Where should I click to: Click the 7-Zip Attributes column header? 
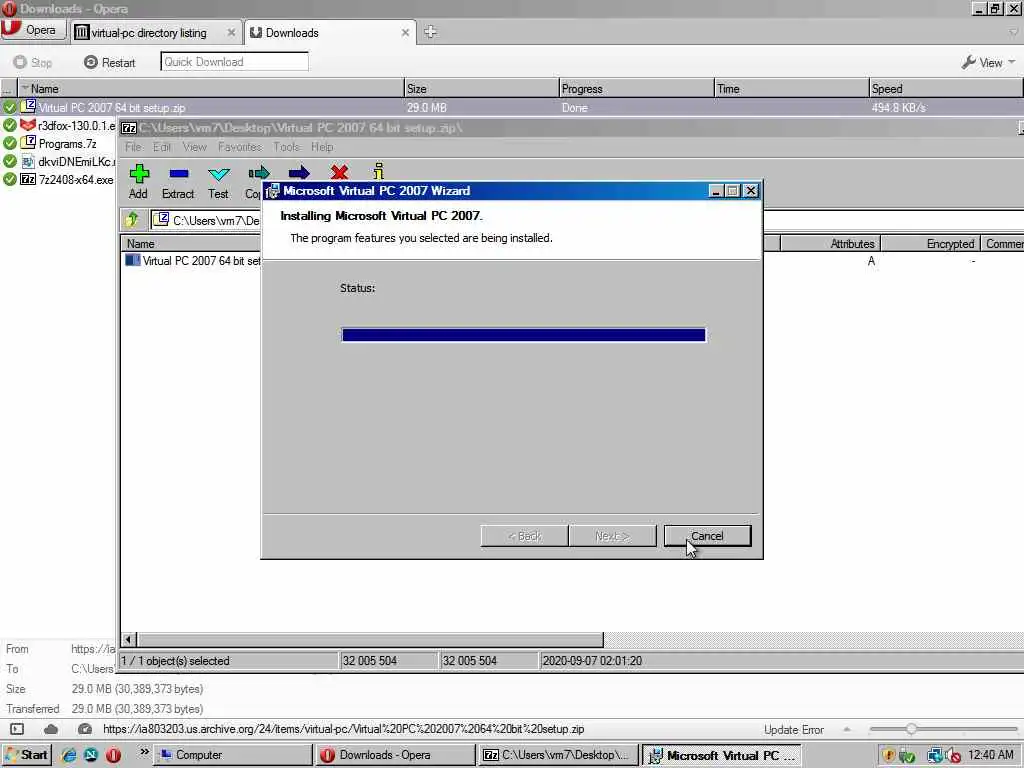tap(831, 244)
